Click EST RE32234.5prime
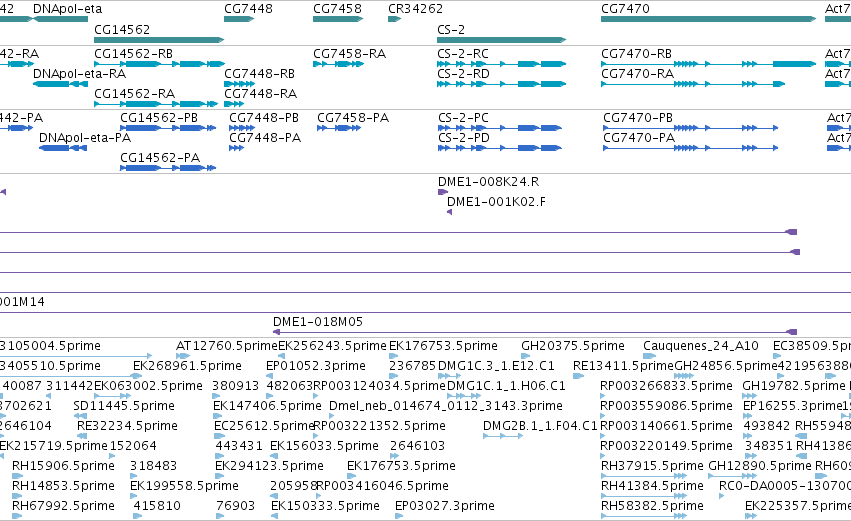Screen dimensions: 851x521 coord(127,425)
